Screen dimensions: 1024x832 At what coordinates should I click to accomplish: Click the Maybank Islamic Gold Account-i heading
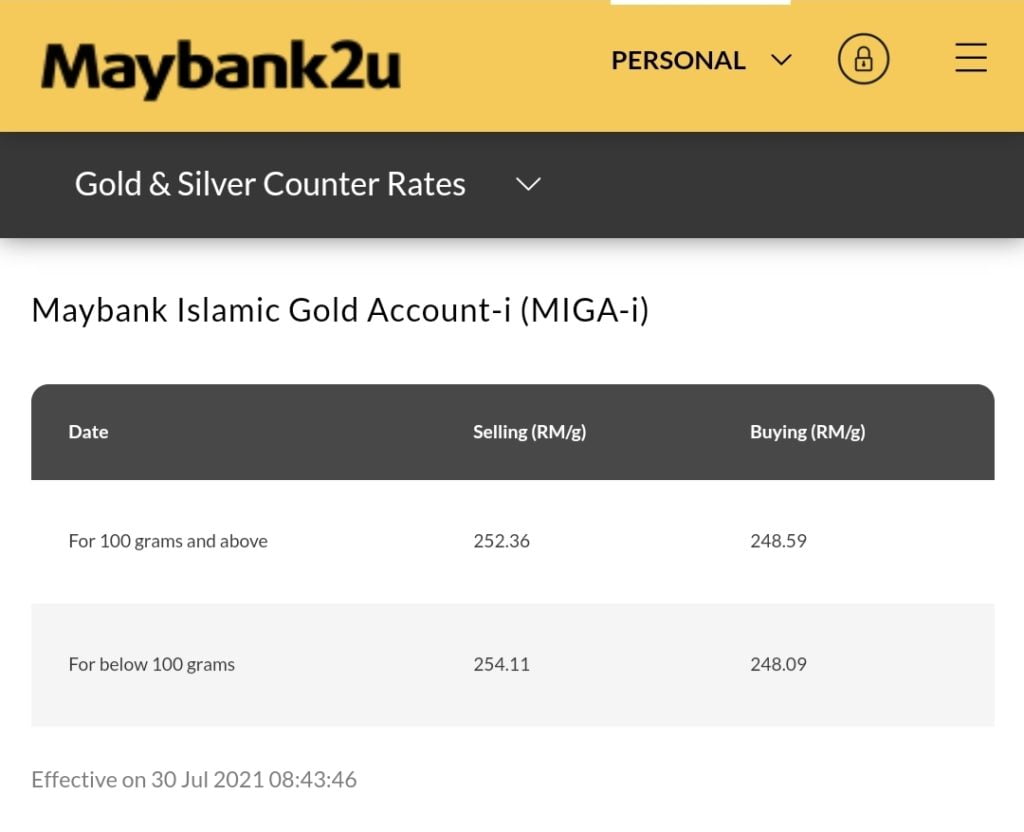[x=340, y=310]
